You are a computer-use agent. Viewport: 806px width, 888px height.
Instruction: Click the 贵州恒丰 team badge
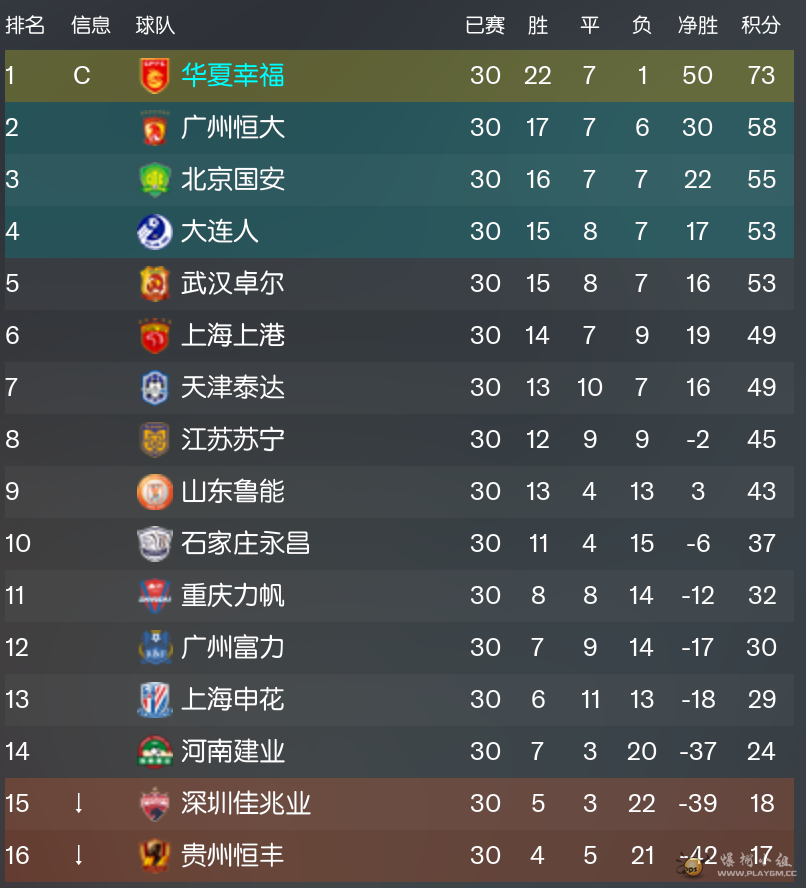(155, 856)
